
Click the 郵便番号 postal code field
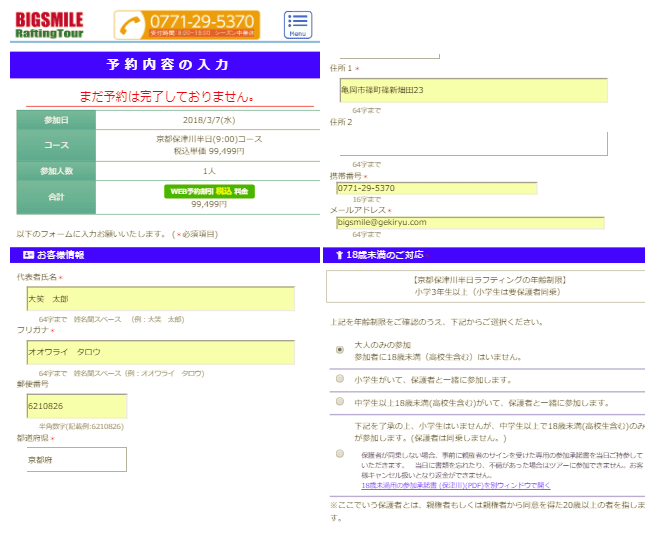pyautogui.click(x=77, y=406)
